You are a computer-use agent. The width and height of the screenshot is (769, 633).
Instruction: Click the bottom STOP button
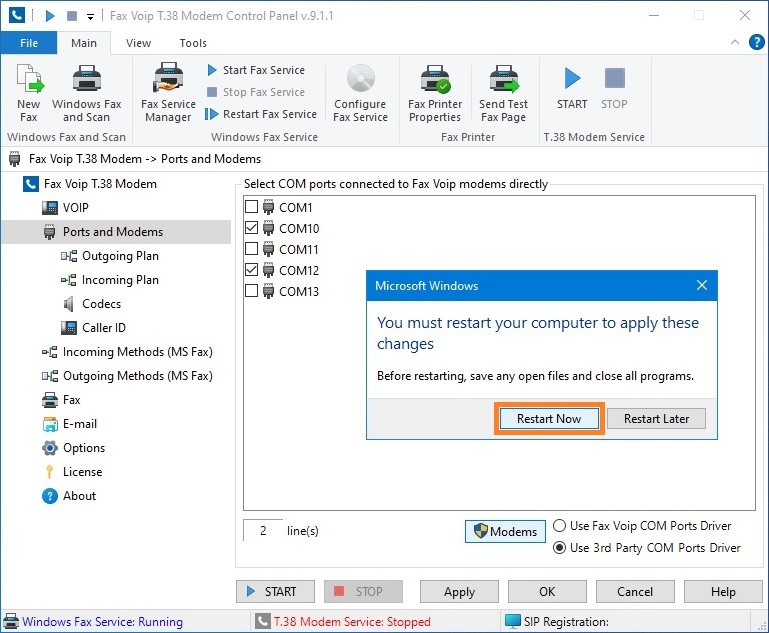point(363,592)
